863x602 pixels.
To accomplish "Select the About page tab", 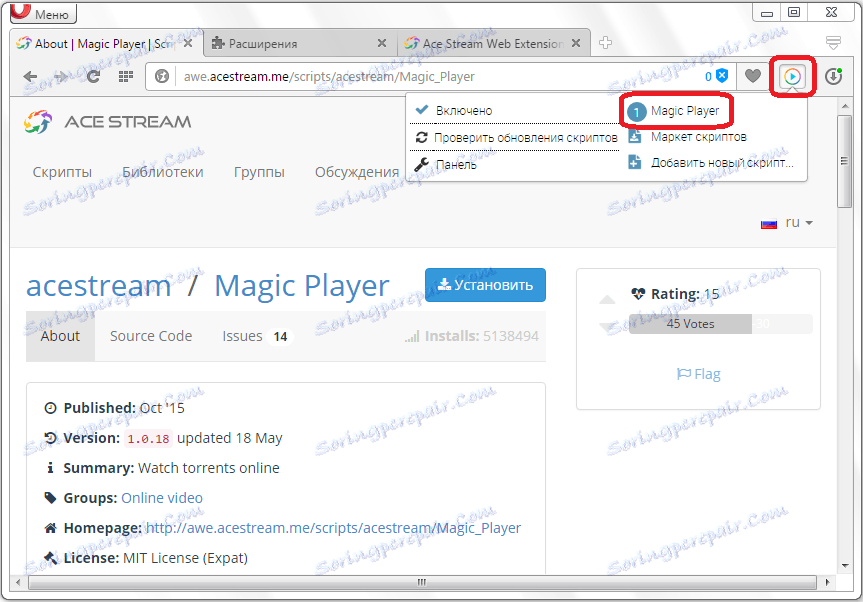I will coord(61,336).
